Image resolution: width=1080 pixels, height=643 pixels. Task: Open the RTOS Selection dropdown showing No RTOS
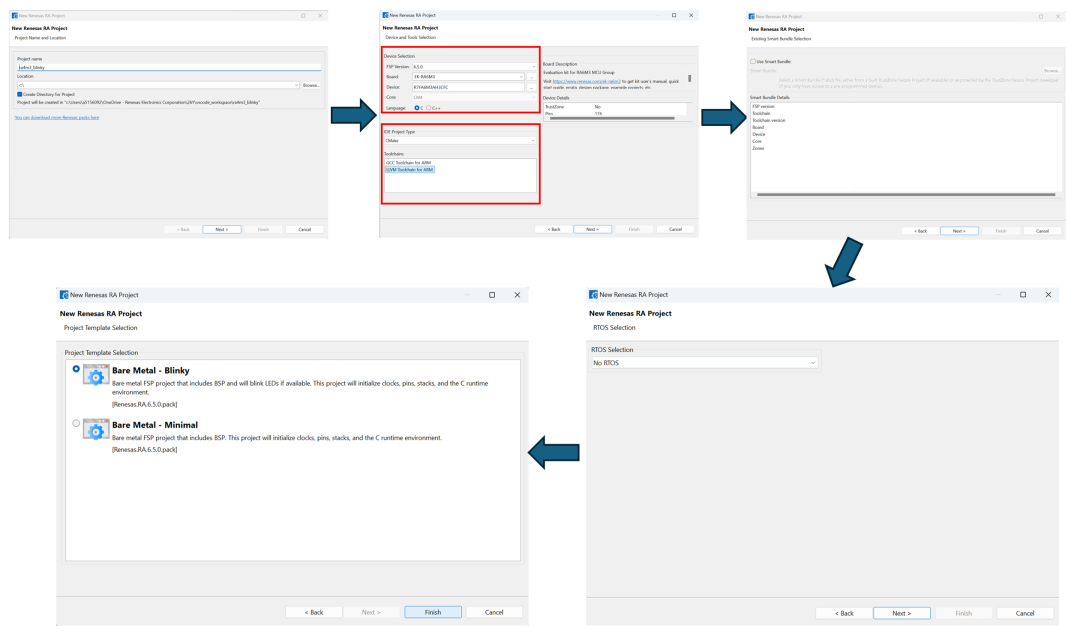705,363
